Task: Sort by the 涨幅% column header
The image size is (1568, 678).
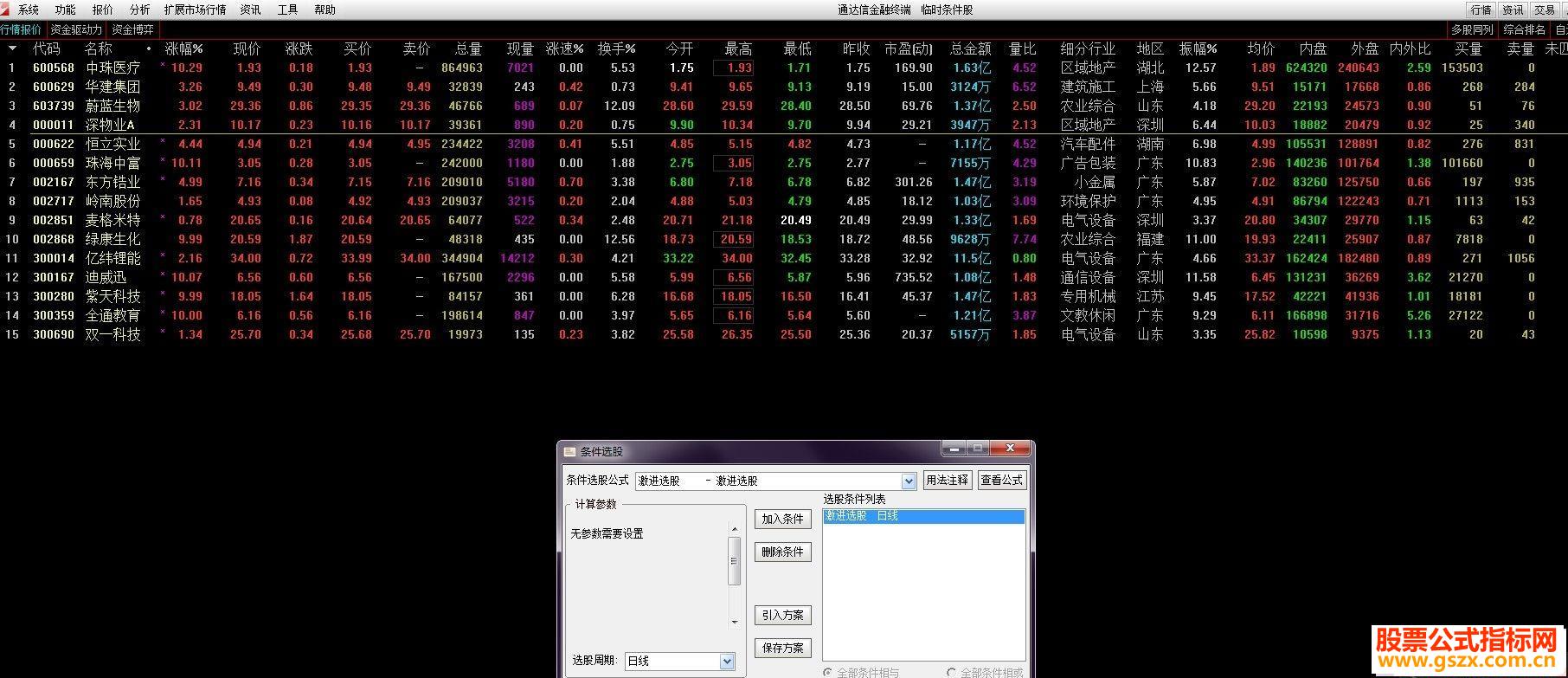Action: [x=183, y=48]
